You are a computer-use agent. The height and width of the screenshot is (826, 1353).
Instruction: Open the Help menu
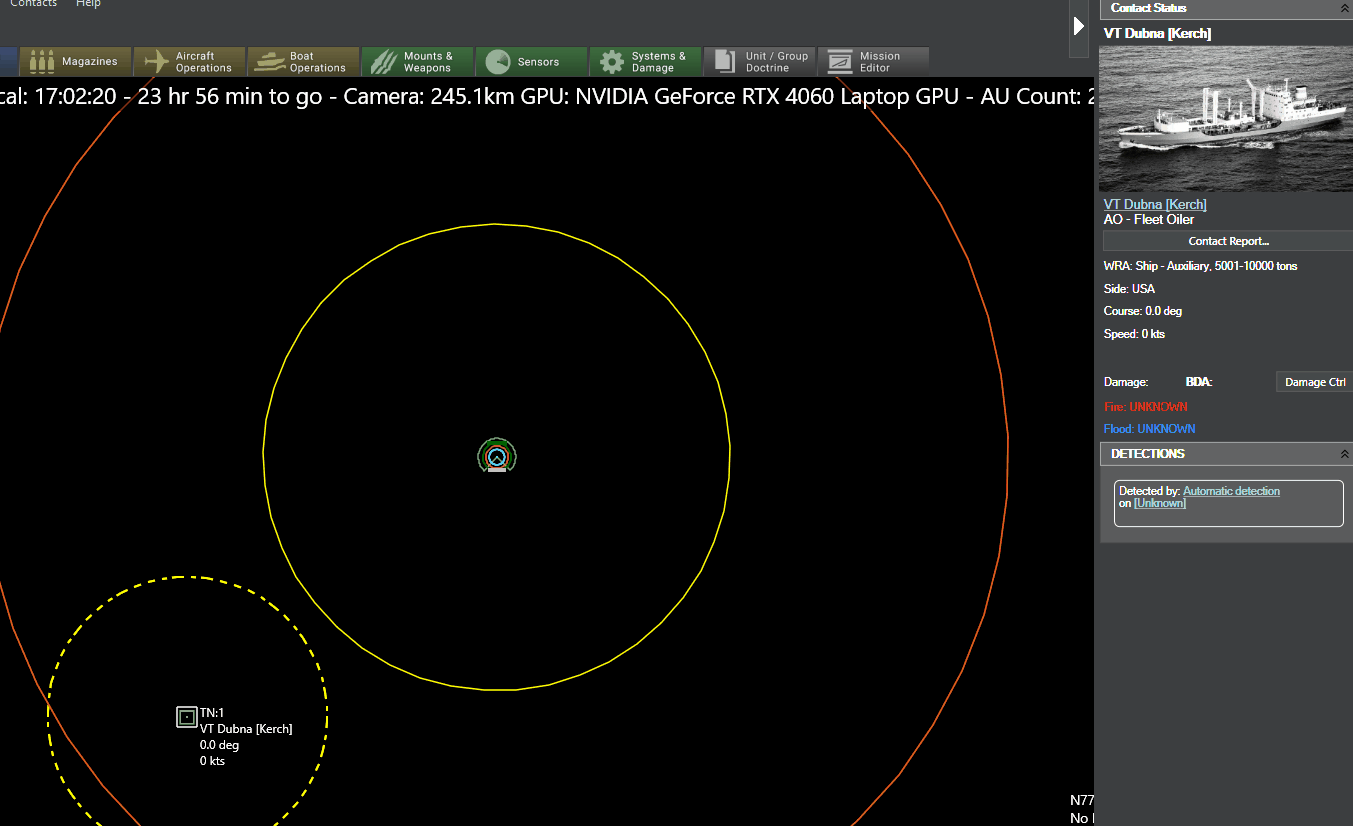pyautogui.click(x=88, y=4)
